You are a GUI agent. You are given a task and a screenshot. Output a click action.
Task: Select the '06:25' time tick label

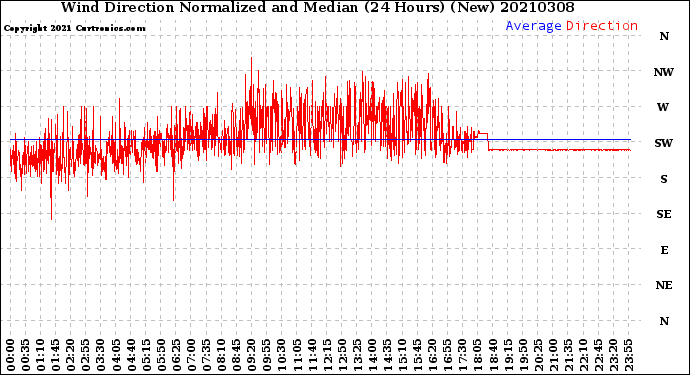pos(176,355)
